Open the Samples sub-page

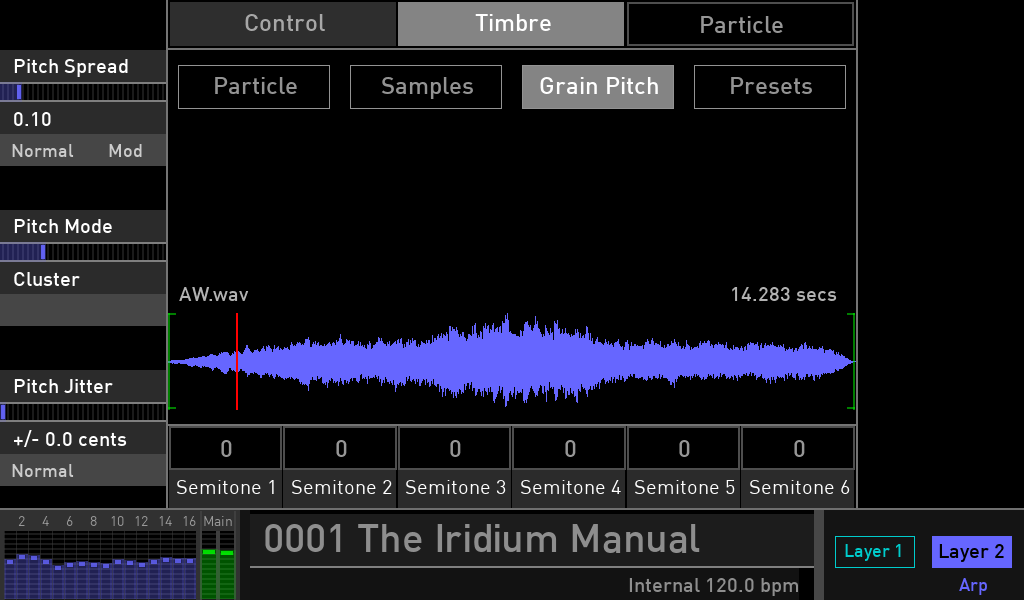pos(426,87)
